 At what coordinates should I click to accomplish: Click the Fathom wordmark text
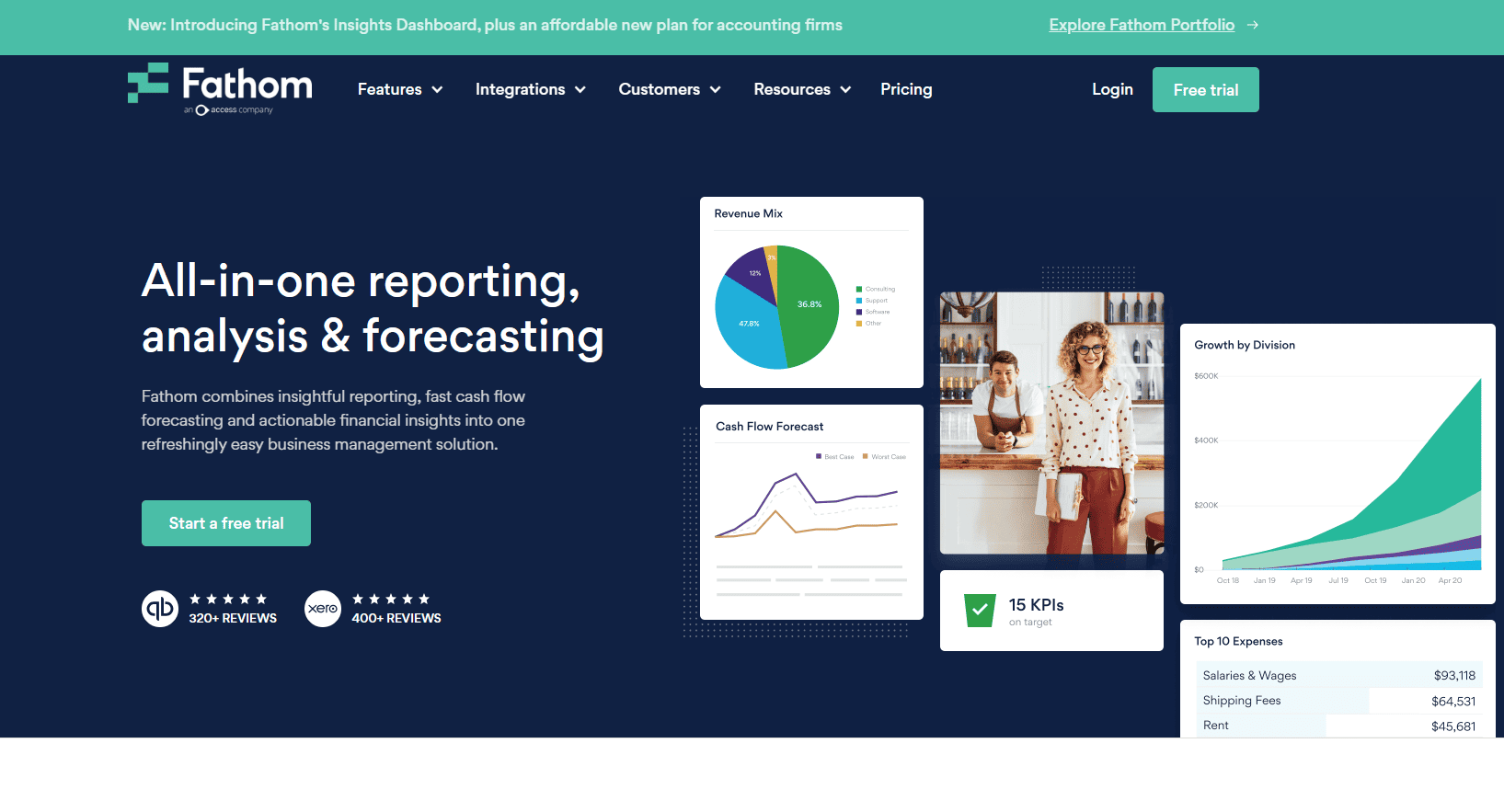point(247,84)
